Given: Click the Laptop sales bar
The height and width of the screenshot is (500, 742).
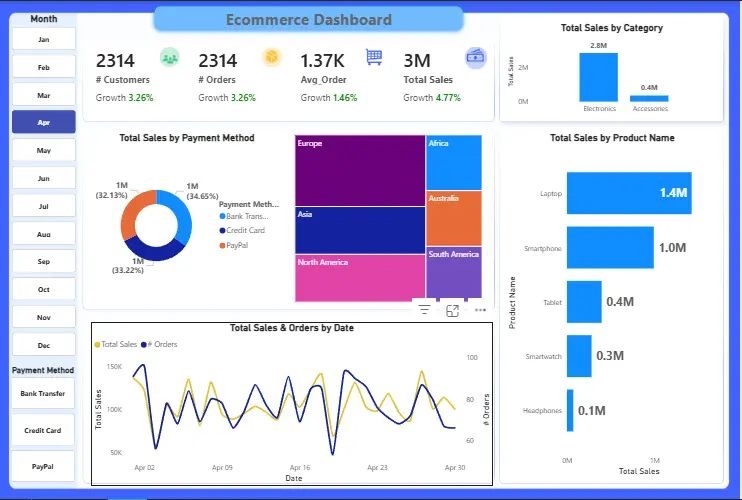Looking at the screenshot, I should 629,193.
